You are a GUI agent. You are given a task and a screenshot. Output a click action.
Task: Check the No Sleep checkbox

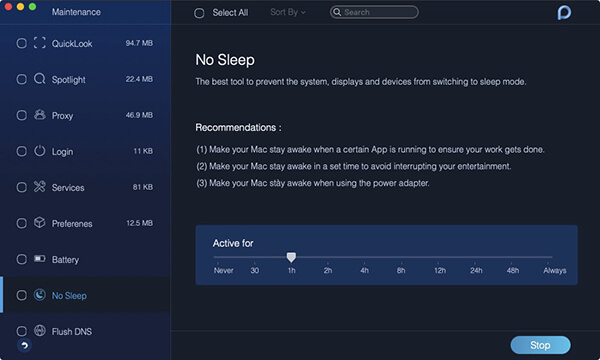[x=21, y=295]
